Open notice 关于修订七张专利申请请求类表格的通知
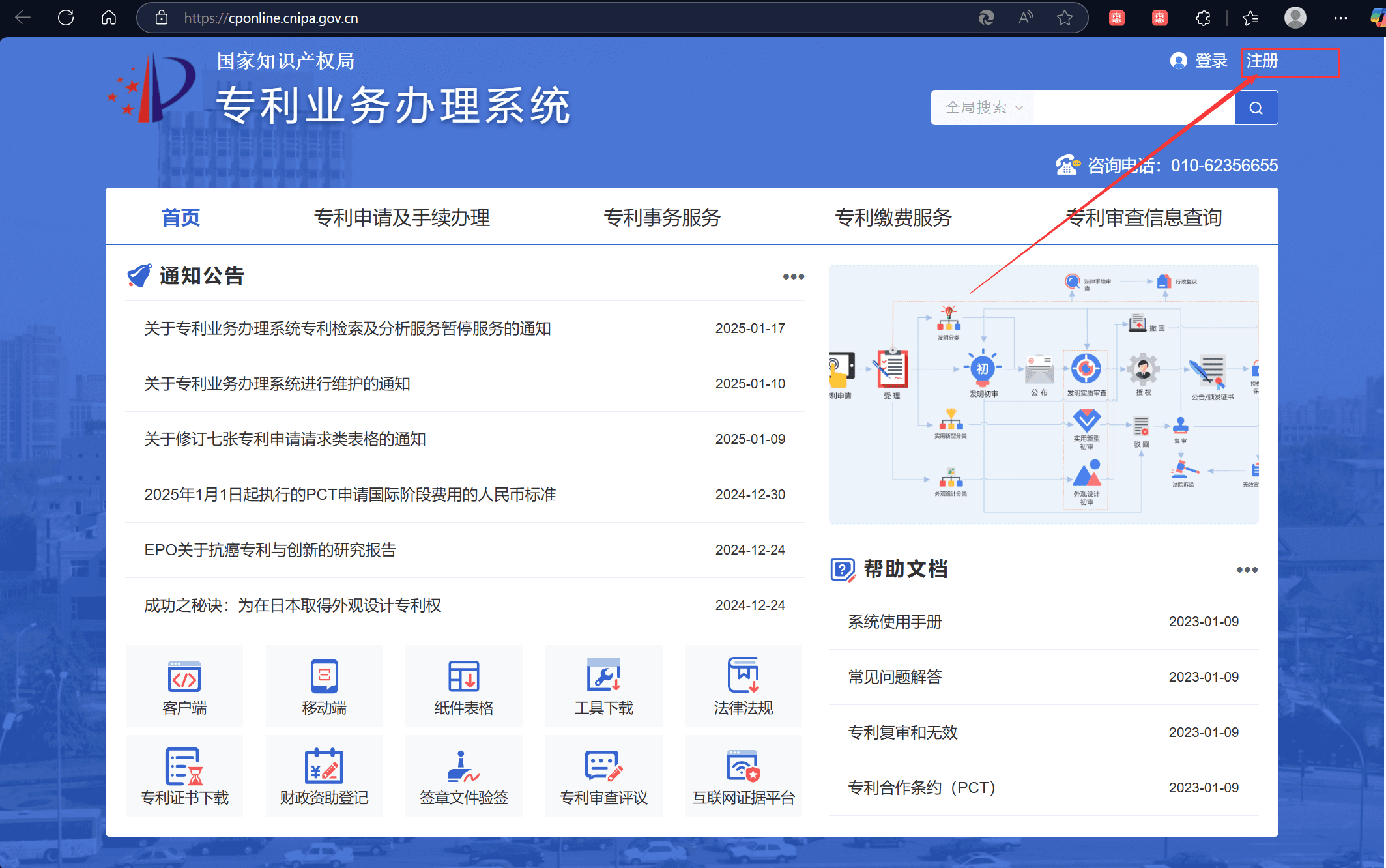The image size is (1386, 868). (285, 439)
